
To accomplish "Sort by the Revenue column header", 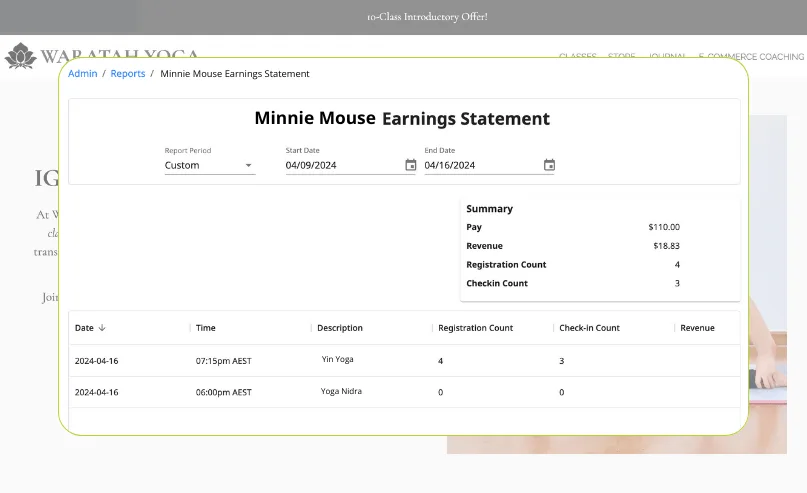I will (697, 328).
